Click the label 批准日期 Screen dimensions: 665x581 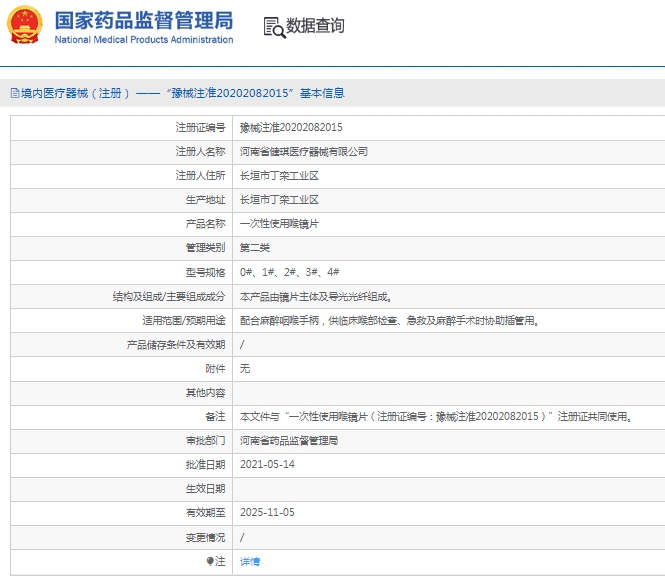click(x=206, y=465)
